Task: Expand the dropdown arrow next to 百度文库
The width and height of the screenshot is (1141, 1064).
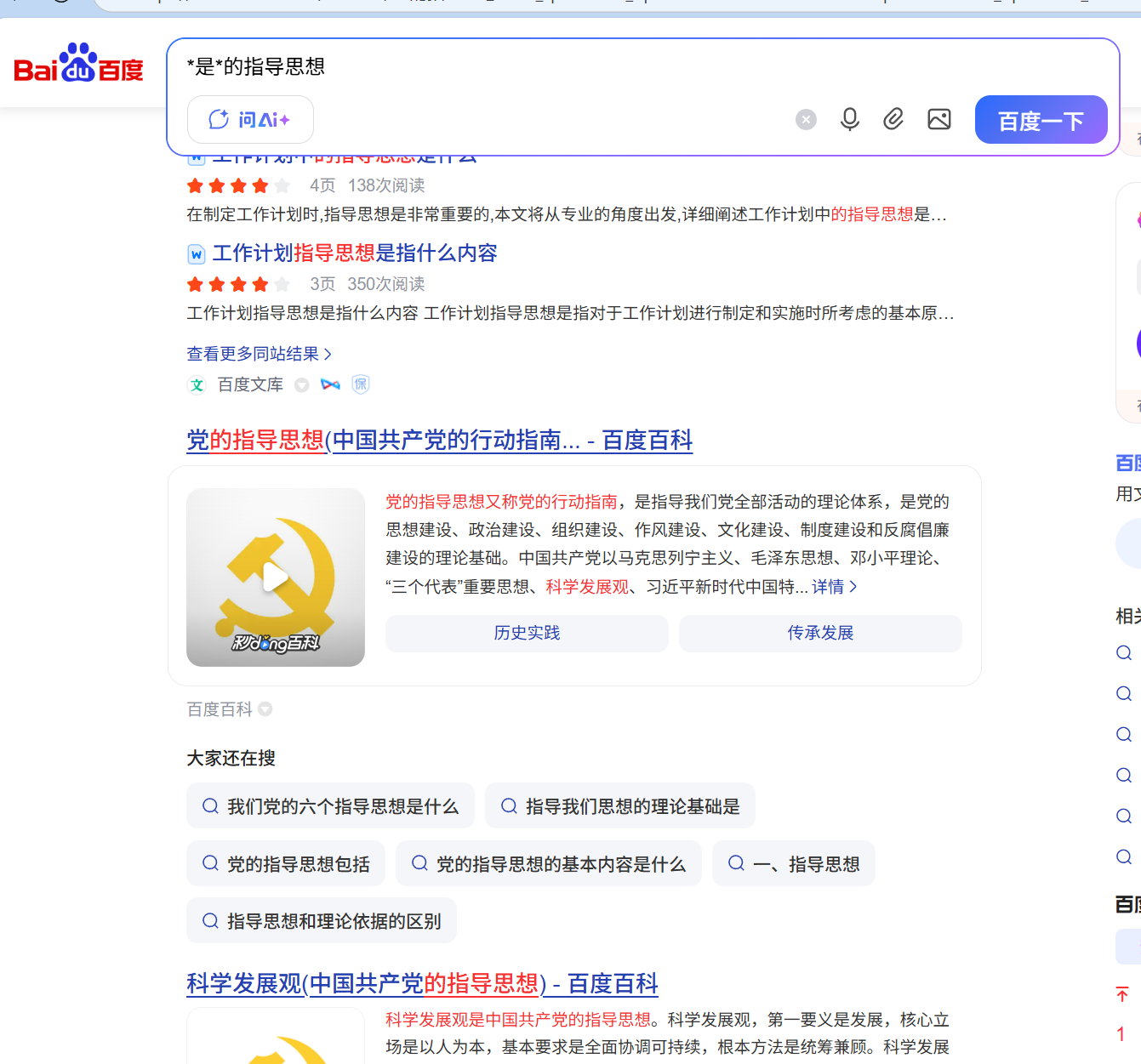Action: pos(302,384)
